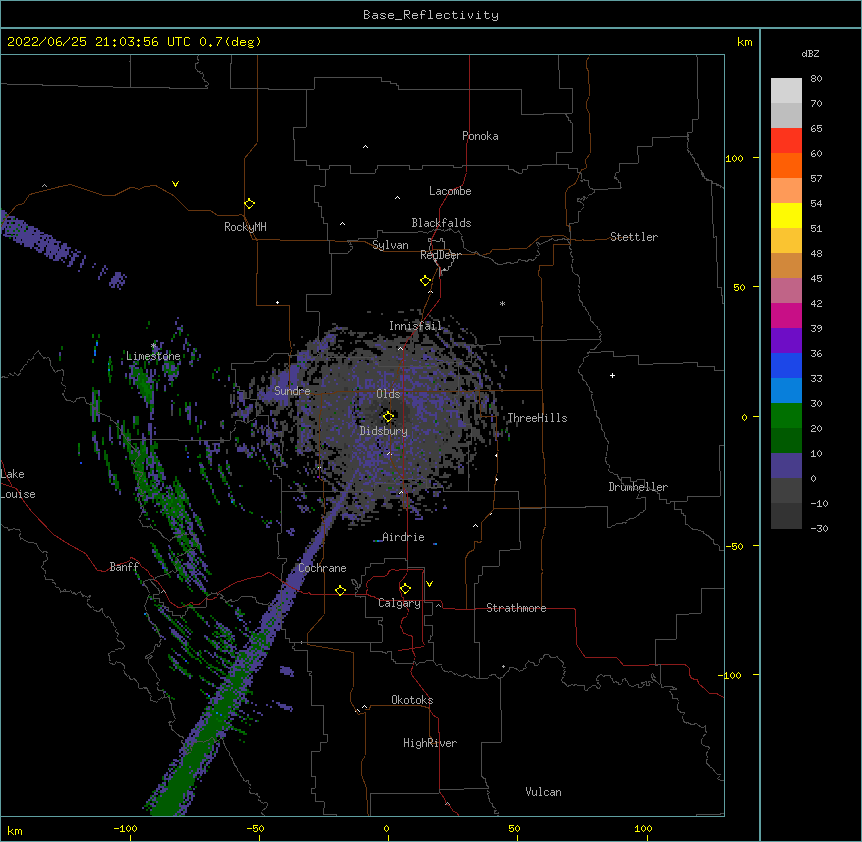Click the Vulcan label
The height and width of the screenshot is (842, 862).
(543, 792)
